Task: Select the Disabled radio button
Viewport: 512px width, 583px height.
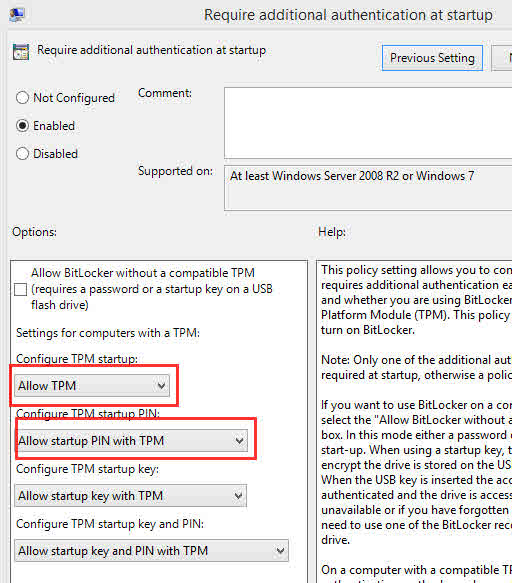Action: [x=22, y=154]
